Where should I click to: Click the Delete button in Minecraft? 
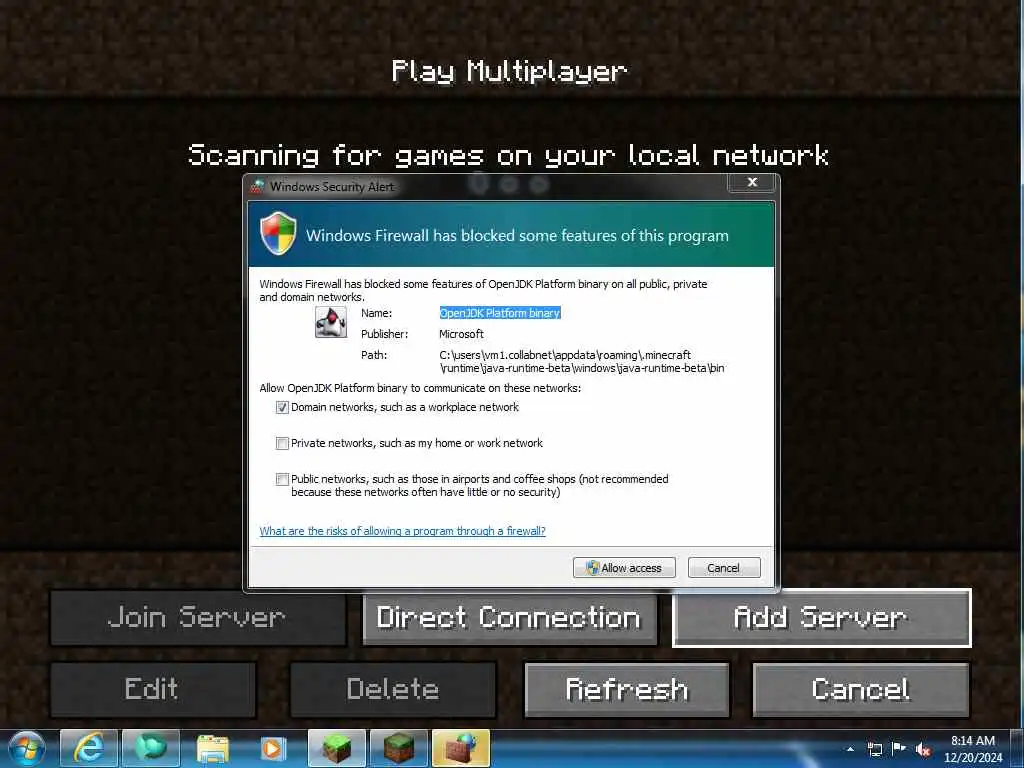[x=393, y=690]
